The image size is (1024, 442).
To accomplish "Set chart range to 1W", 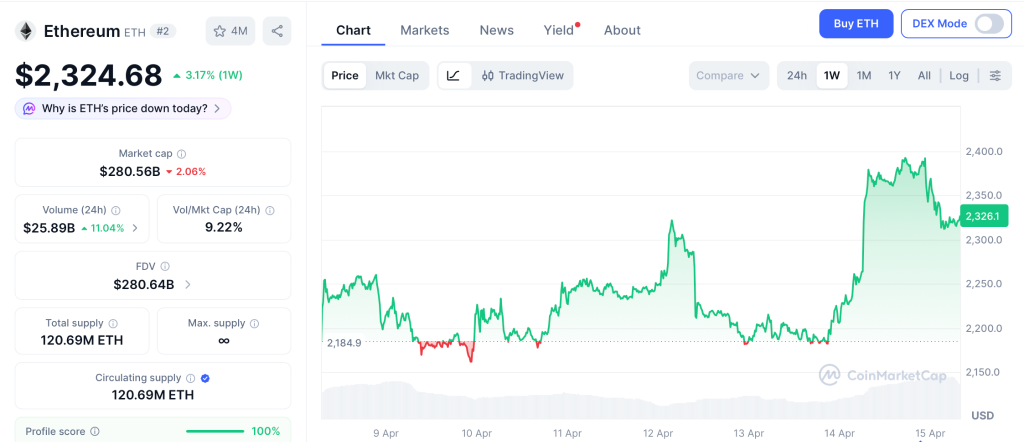I will [832, 76].
